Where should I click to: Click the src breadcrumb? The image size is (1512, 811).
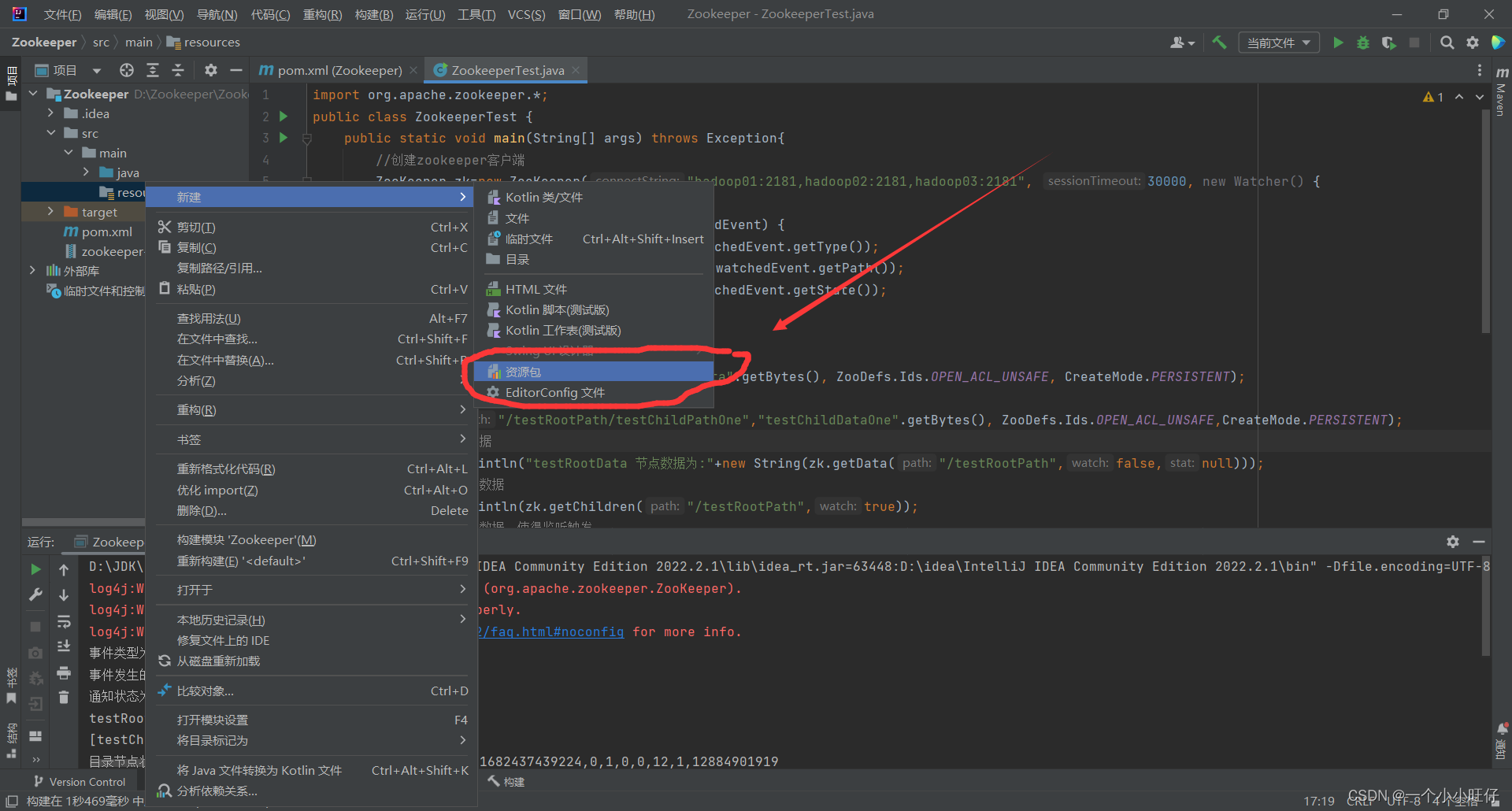coord(101,42)
